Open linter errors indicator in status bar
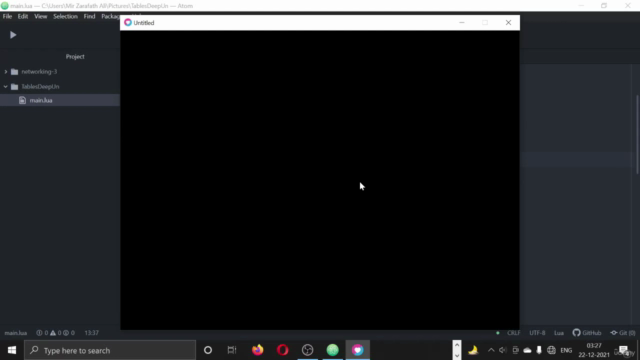The width and height of the screenshot is (640, 360). [42, 333]
